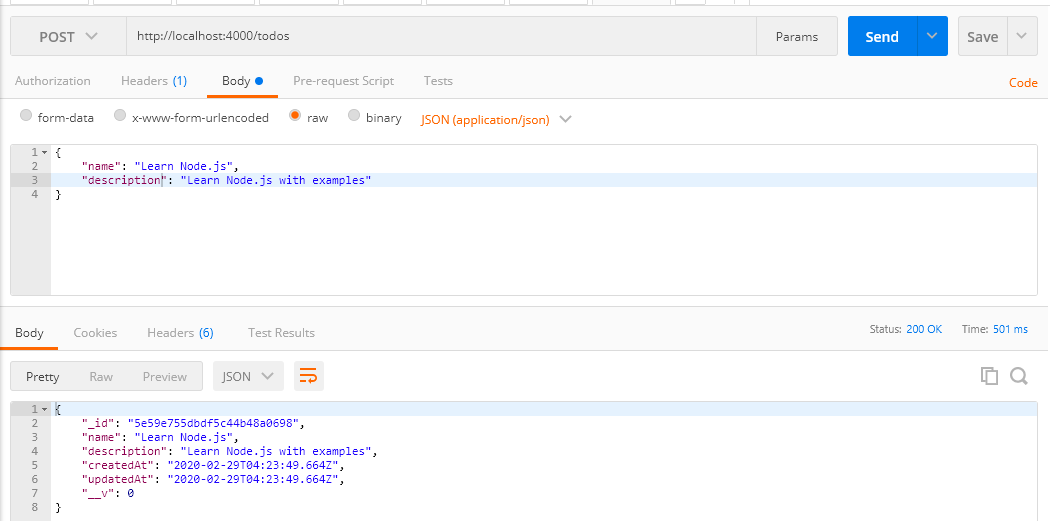Select the response Body tab
The image size is (1050, 521).
click(29, 333)
